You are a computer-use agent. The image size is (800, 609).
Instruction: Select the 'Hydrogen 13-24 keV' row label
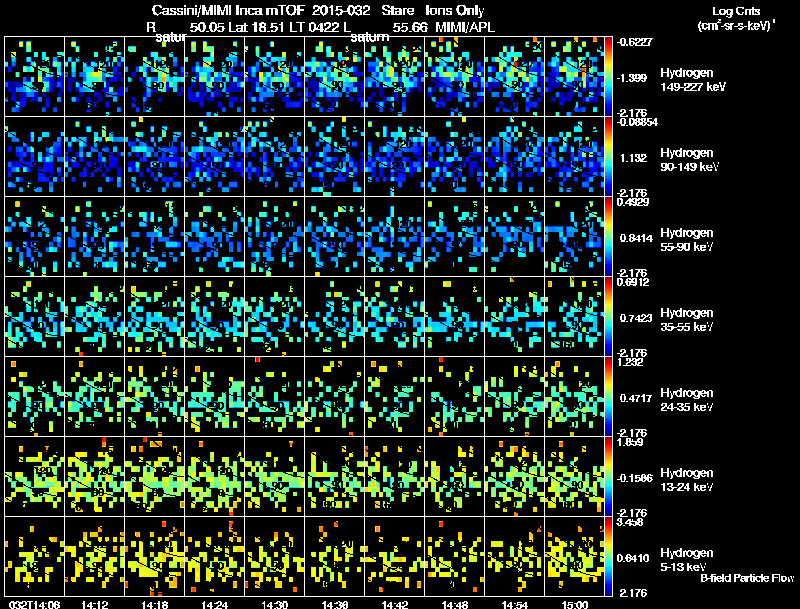coord(687,480)
